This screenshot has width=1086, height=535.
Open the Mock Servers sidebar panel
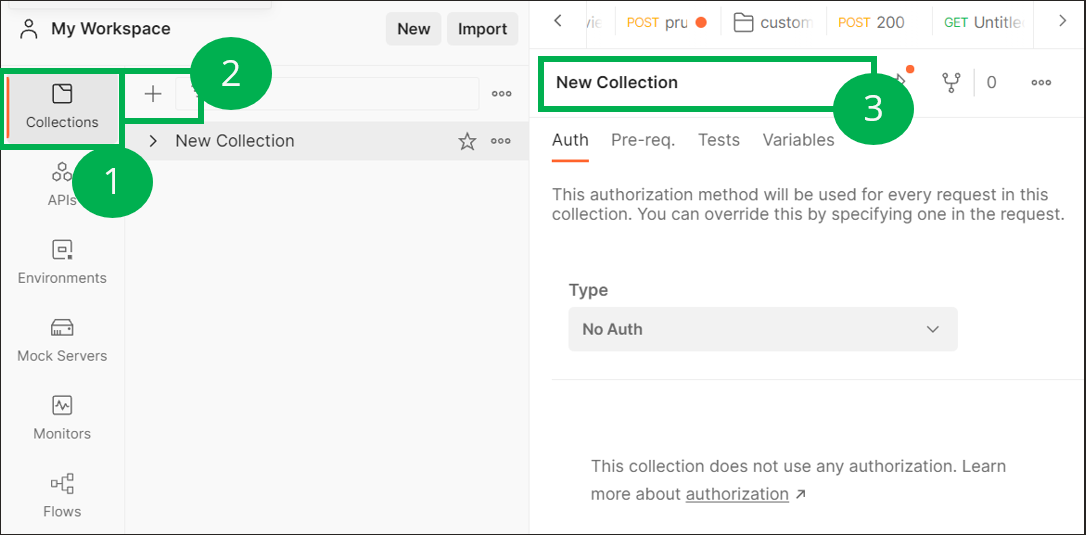(62, 340)
